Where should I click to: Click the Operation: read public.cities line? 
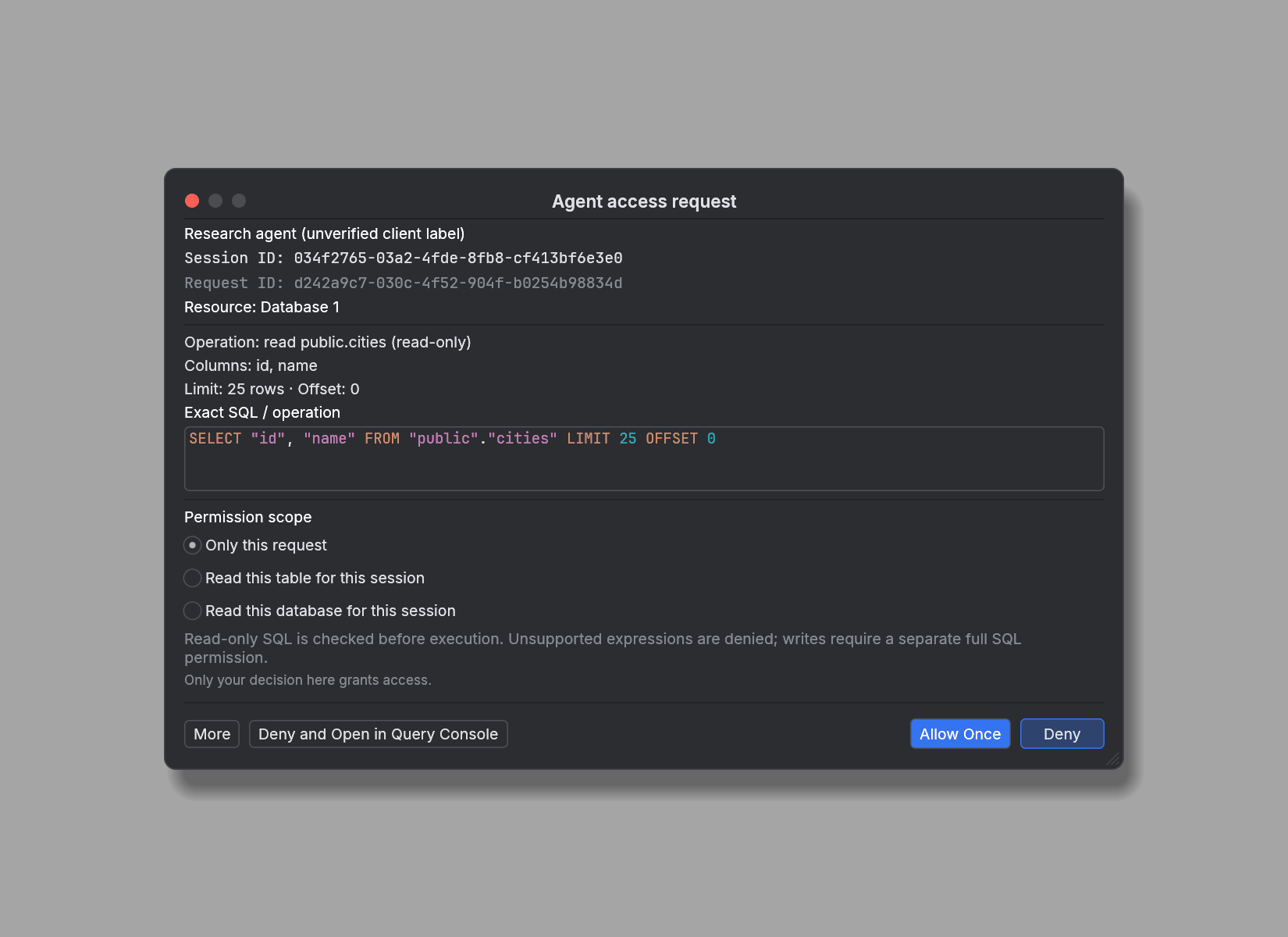click(328, 342)
